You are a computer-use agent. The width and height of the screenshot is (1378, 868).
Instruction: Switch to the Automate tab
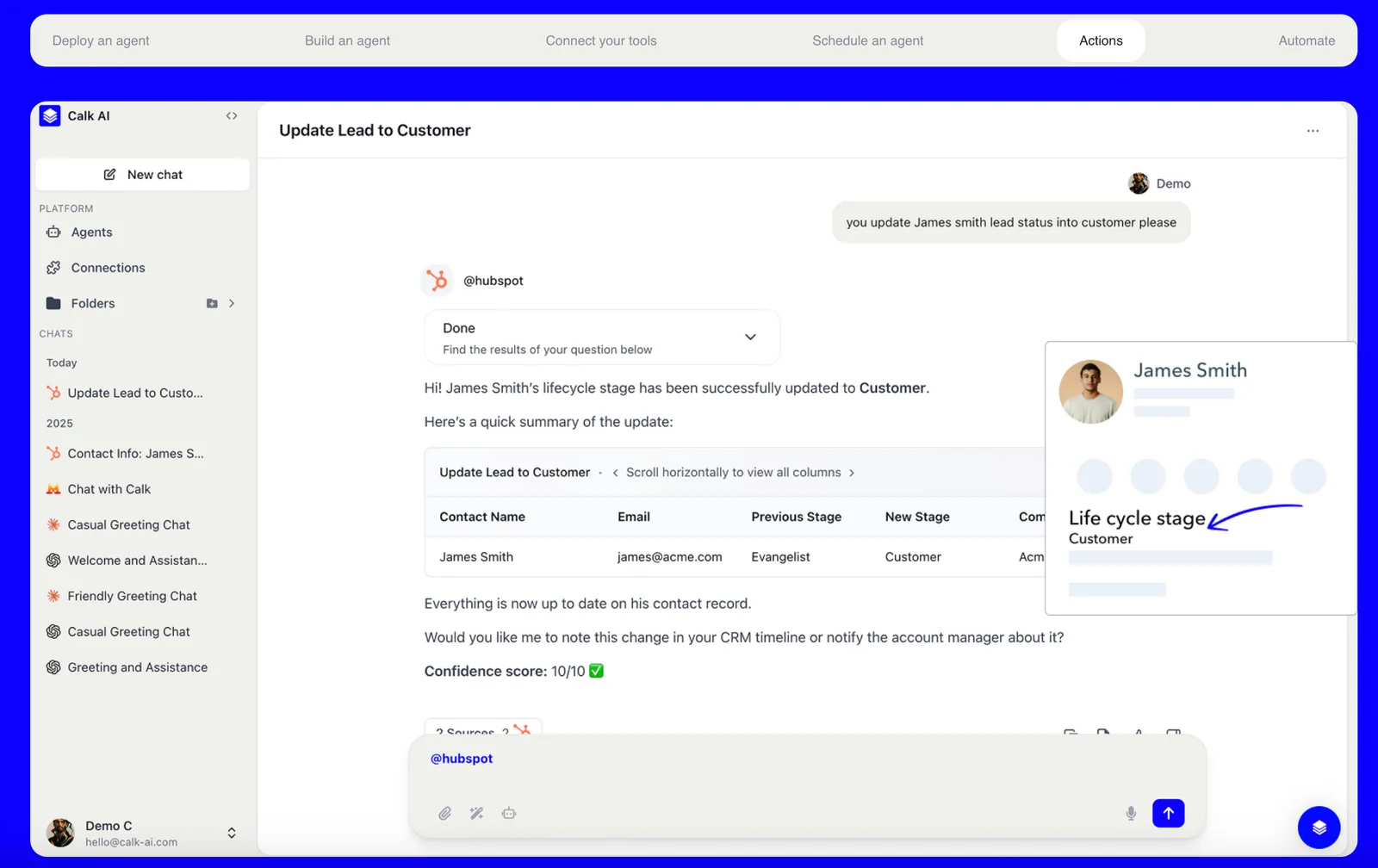click(1306, 40)
